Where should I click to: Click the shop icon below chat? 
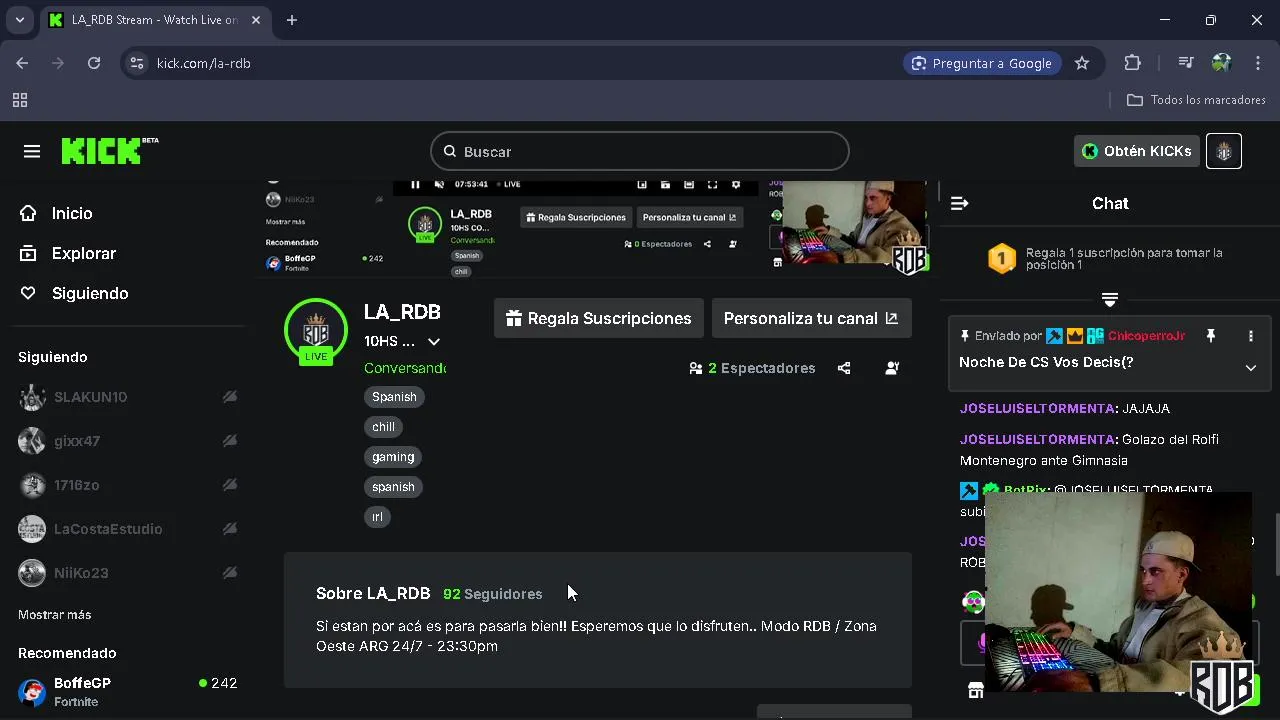coord(976,690)
